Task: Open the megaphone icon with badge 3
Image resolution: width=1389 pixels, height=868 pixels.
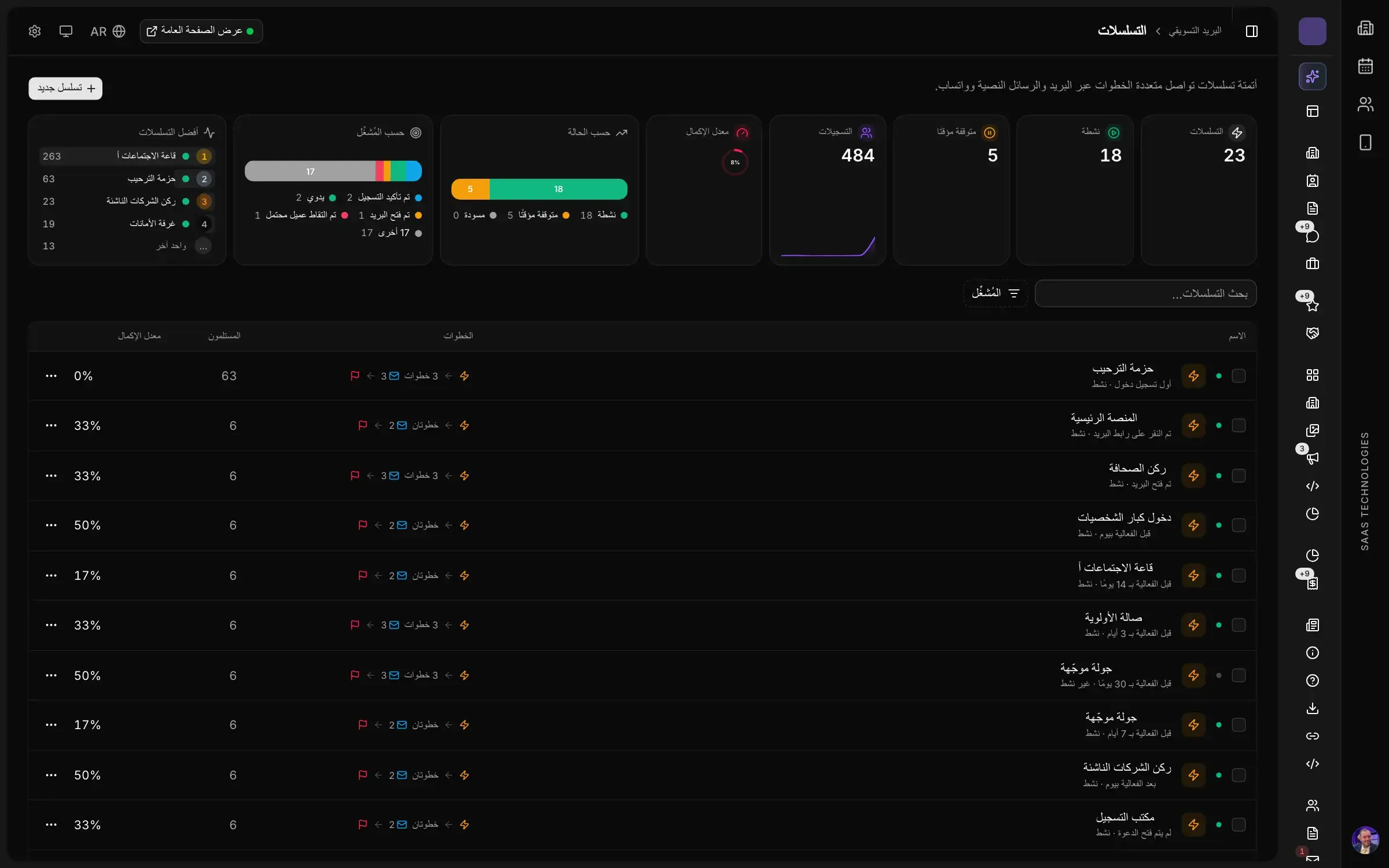Action: point(1312,458)
